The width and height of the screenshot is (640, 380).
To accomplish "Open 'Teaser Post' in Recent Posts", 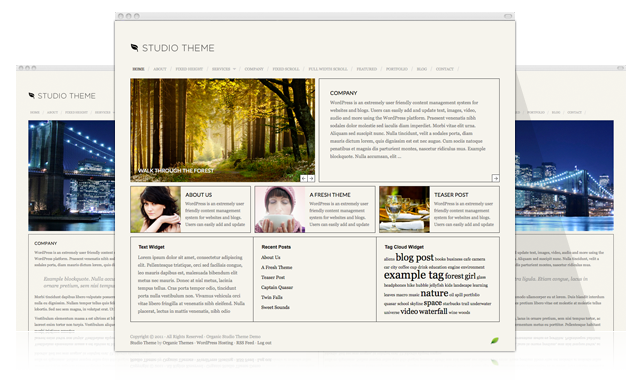I will click(x=273, y=277).
